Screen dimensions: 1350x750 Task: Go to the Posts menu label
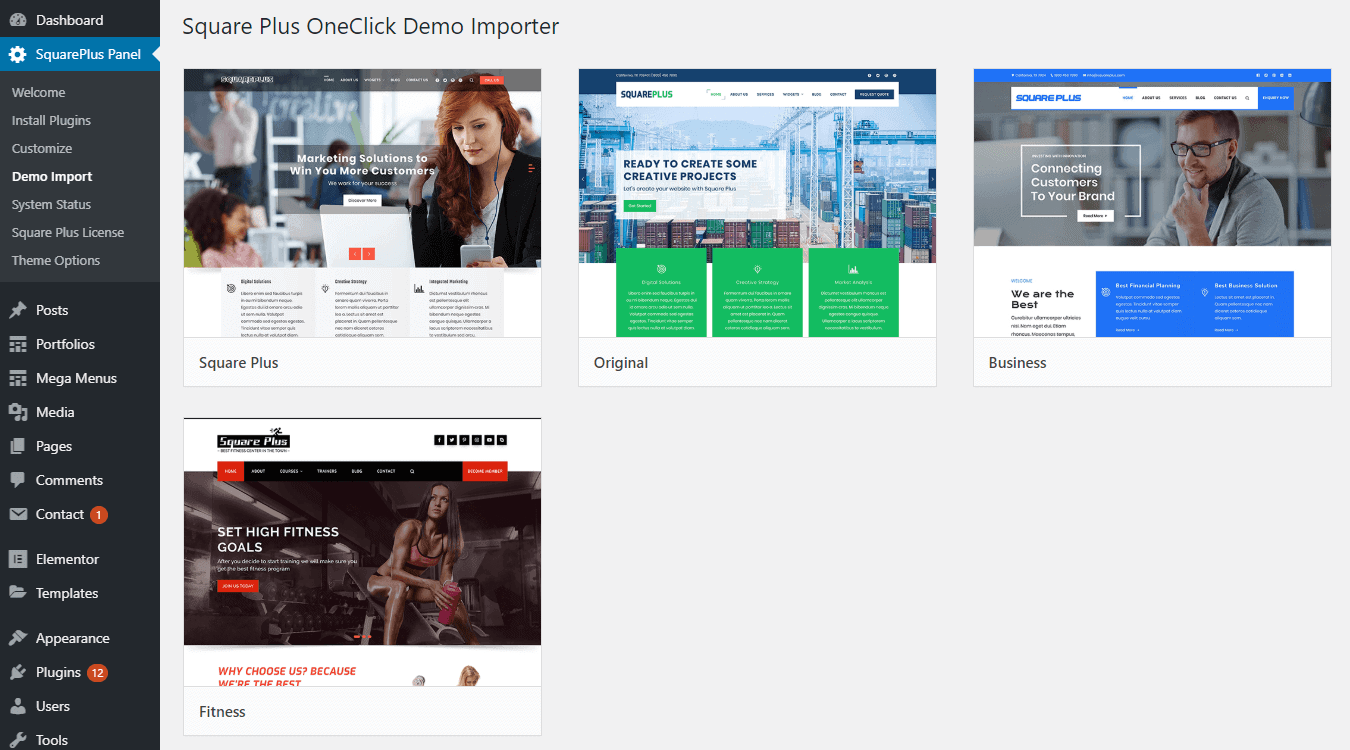[52, 310]
